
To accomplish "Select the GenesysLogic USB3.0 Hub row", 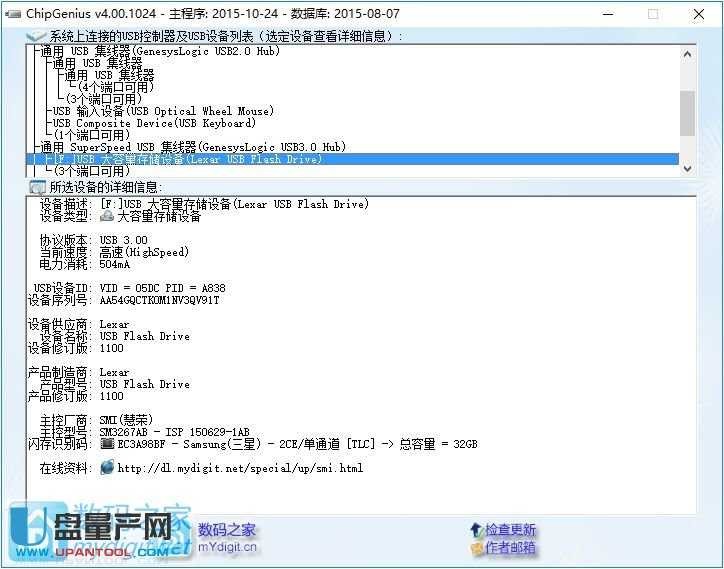I will (193, 147).
